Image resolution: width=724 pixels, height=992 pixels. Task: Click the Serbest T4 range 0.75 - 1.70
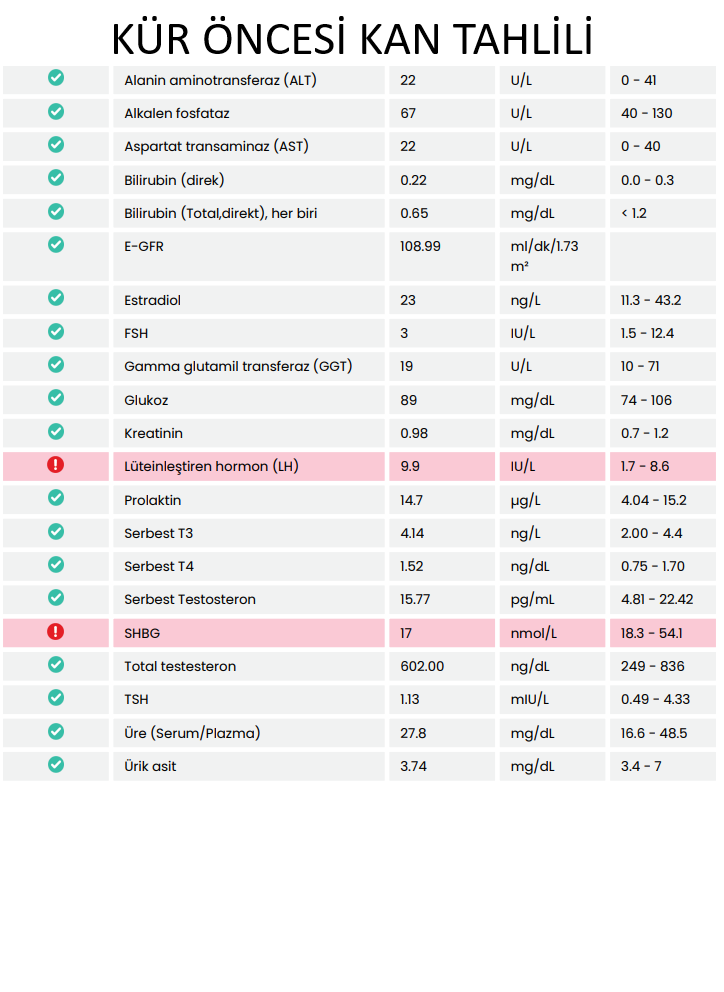[x=652, y=566]
